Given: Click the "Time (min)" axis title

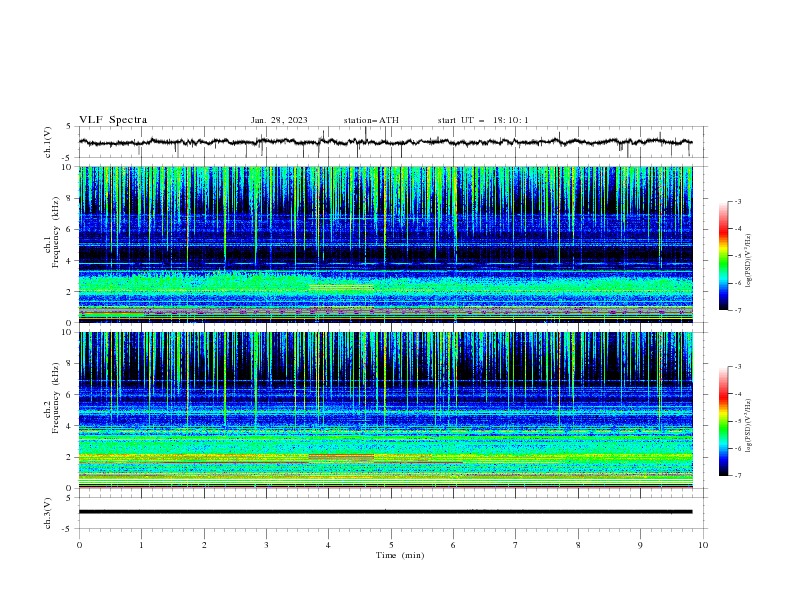Looking at the screenshot, I should (x=400, y=555).
